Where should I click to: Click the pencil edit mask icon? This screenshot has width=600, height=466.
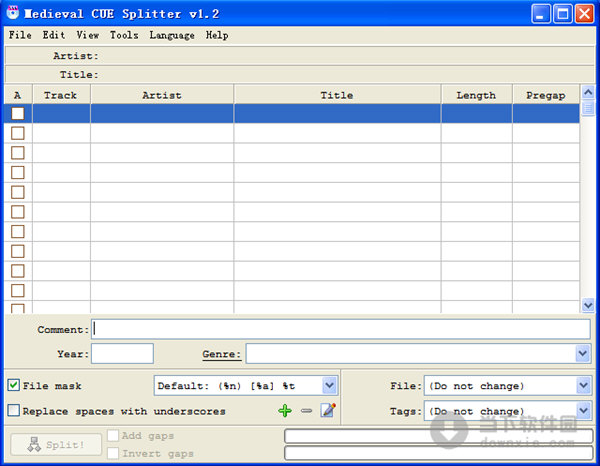tap(328, 410)
